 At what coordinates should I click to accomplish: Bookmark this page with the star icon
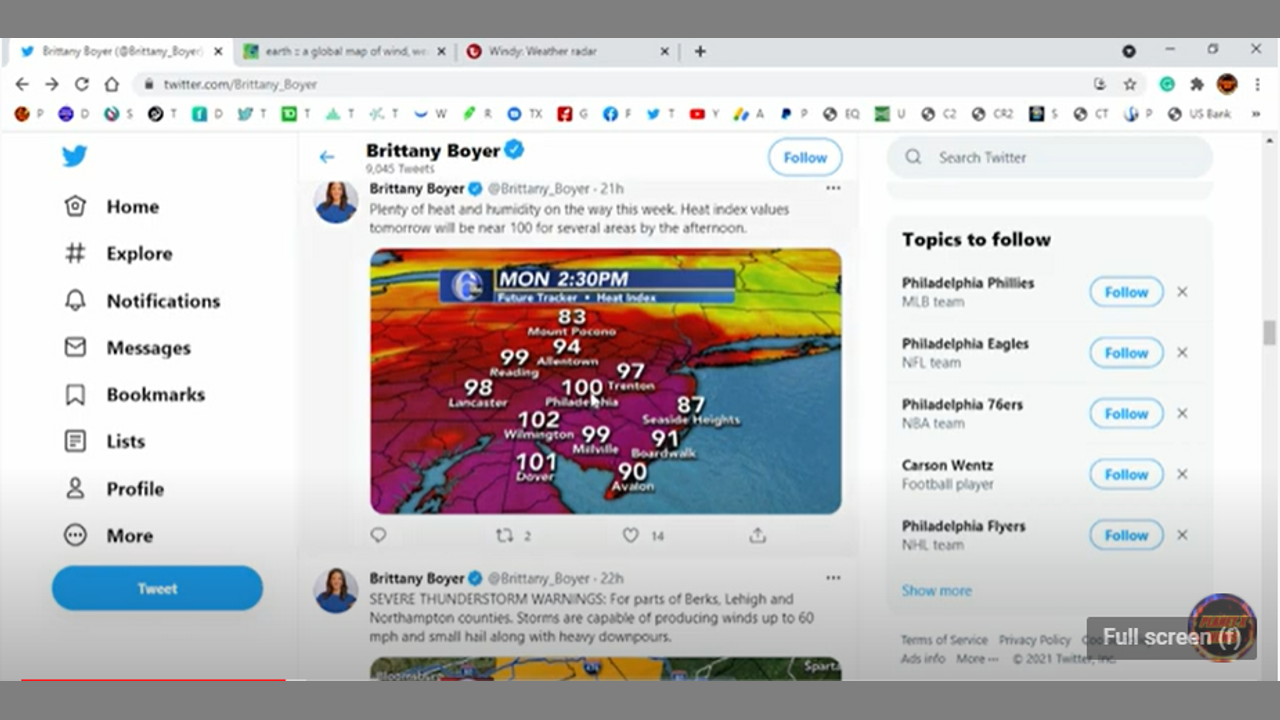1130,84
